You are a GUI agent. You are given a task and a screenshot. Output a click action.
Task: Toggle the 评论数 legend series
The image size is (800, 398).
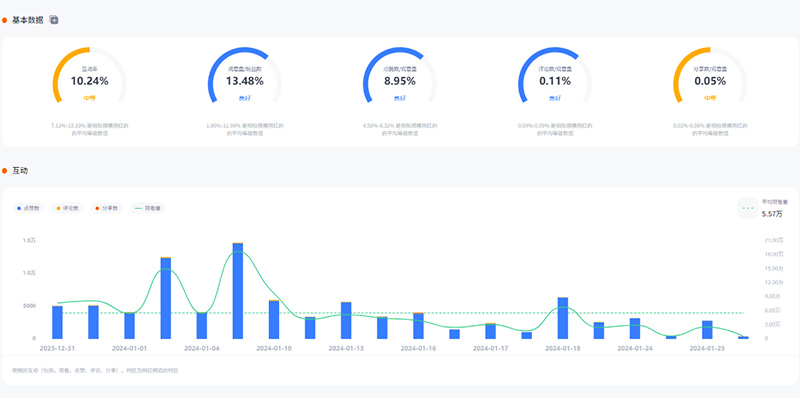[67, 208]
